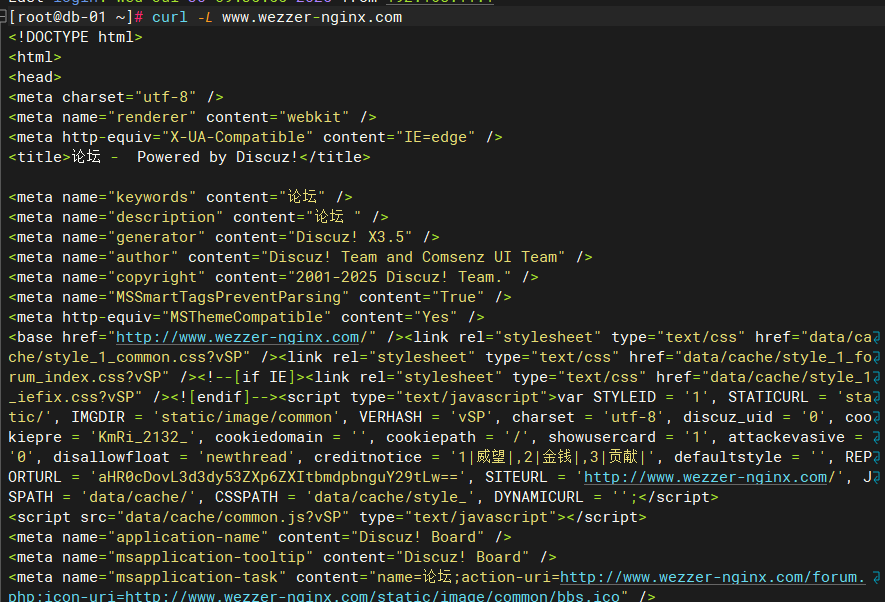The height and width of the screenshot is (602, 885).
Task: Click the "copyright" meta name
Action: [156, 277]
